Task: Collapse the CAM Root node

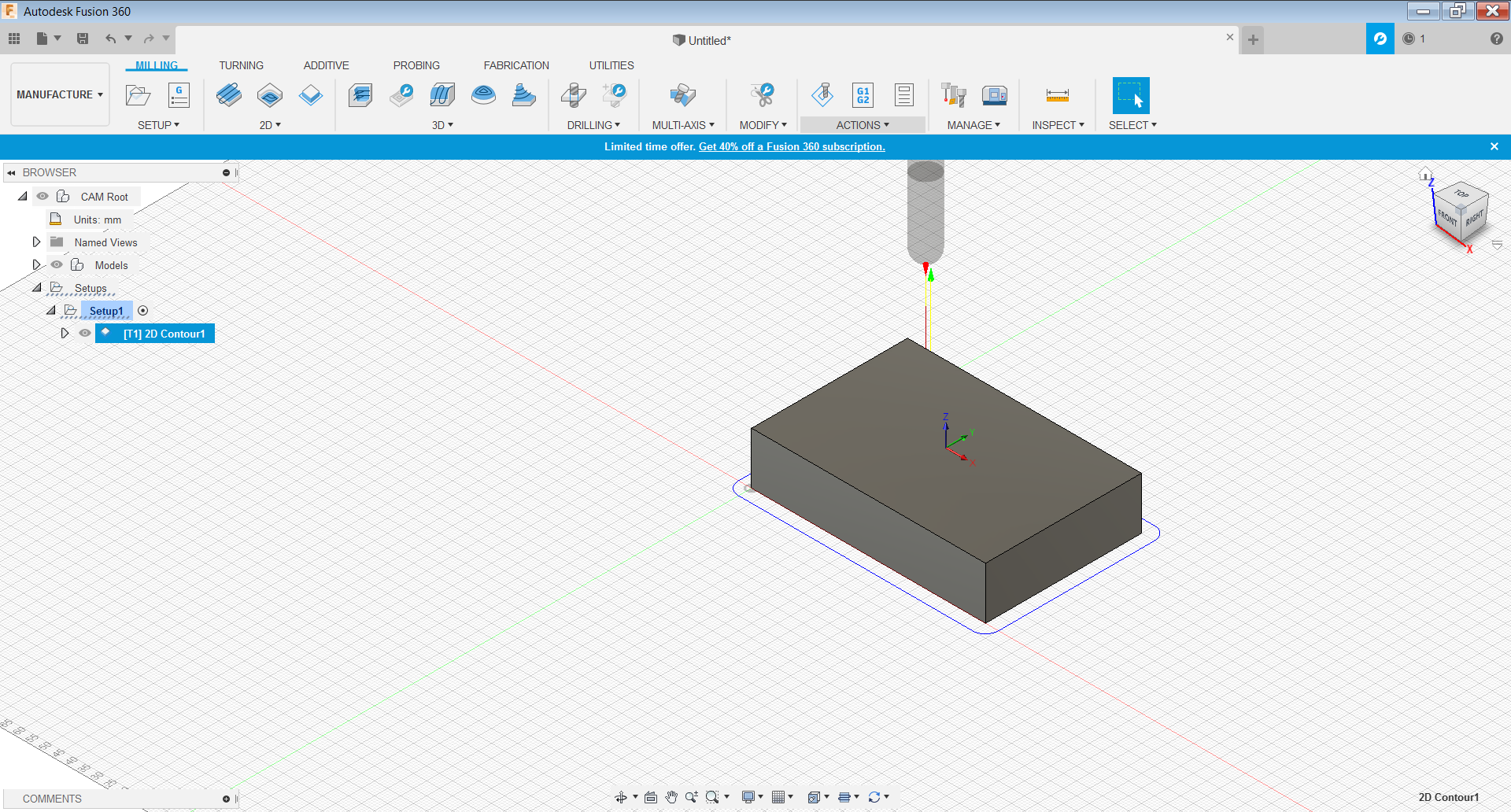Action: 23,197
